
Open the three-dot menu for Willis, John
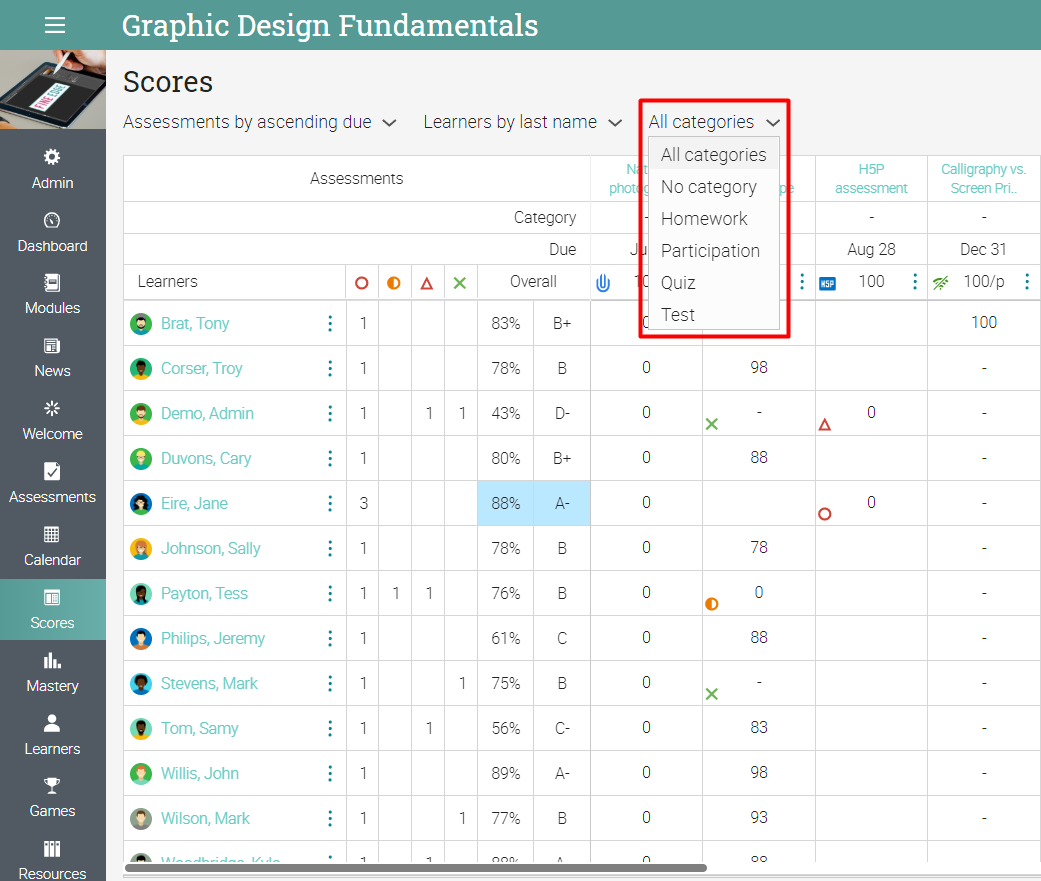[x=330, y=773]
